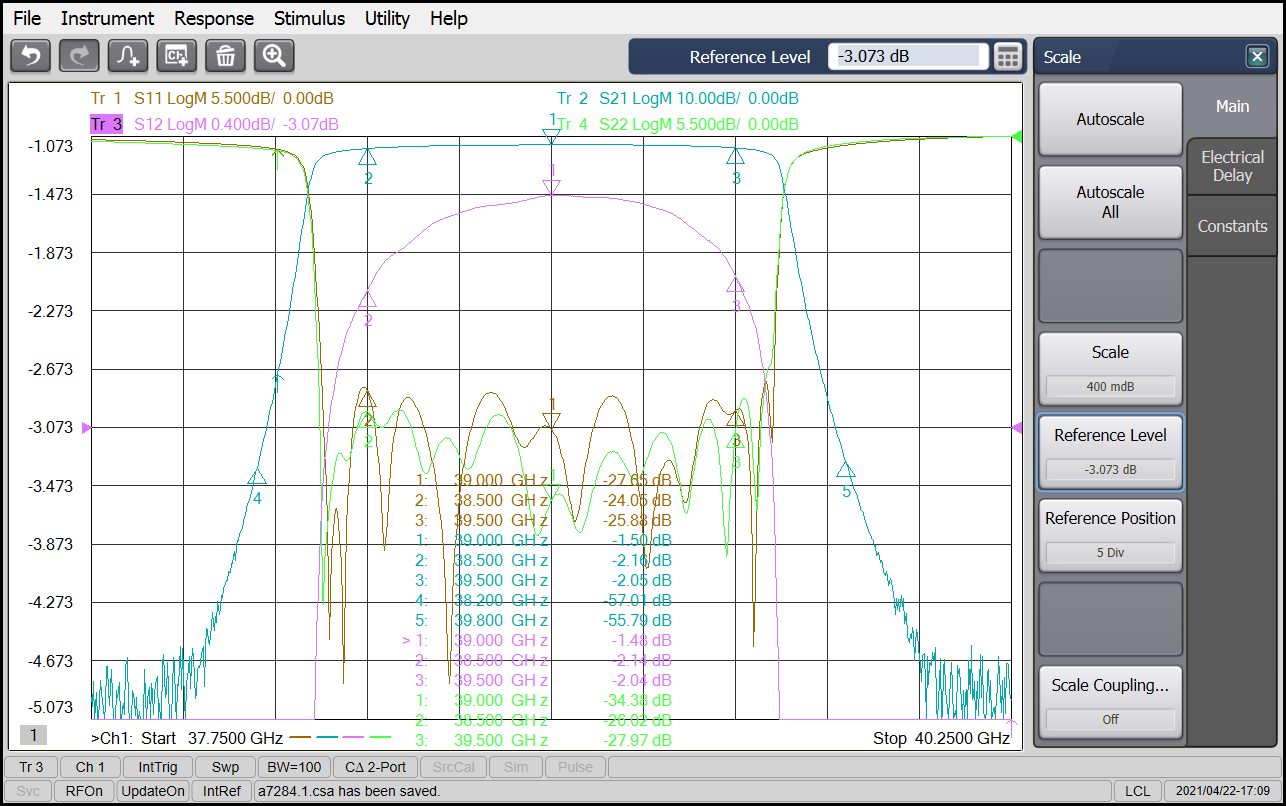Screen dimensions: 1286x806
Task: Select marker 4 on the S21 trace
Action: (257, 478)
